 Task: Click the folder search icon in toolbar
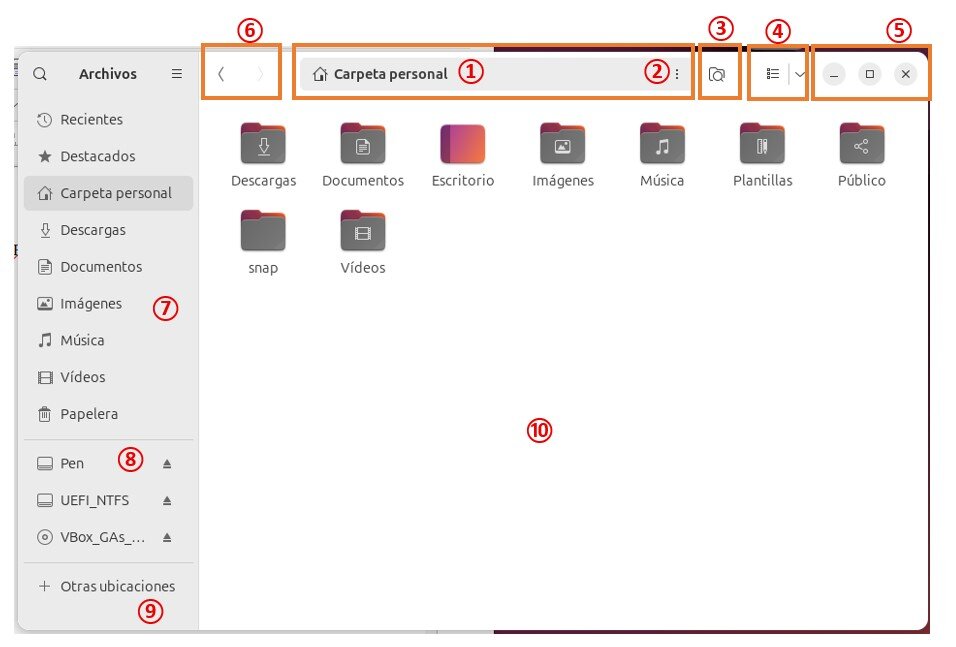pyautogui.click(x=717, y=74)
